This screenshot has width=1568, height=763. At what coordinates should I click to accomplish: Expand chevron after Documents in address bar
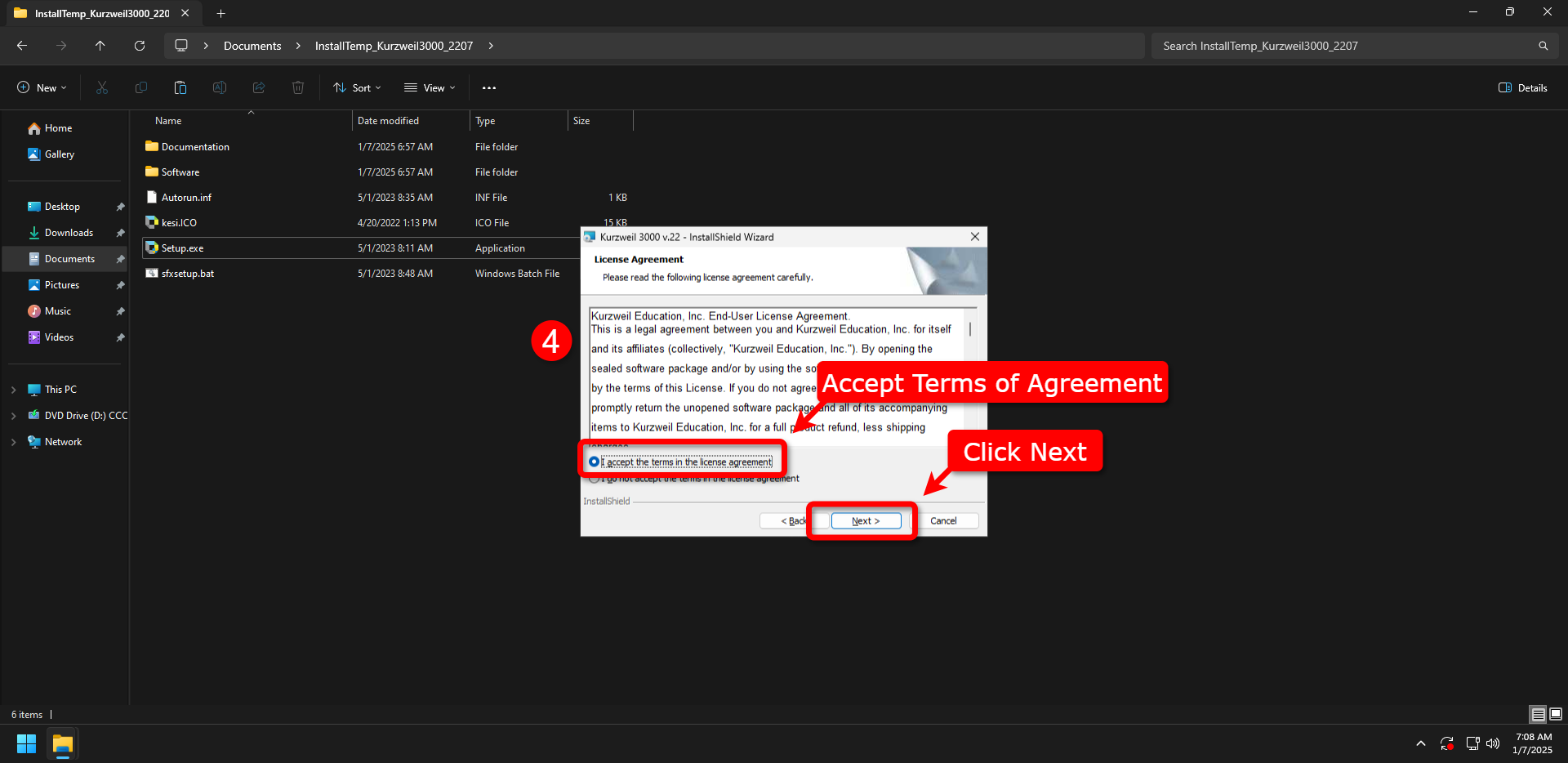tap(298, 46)
